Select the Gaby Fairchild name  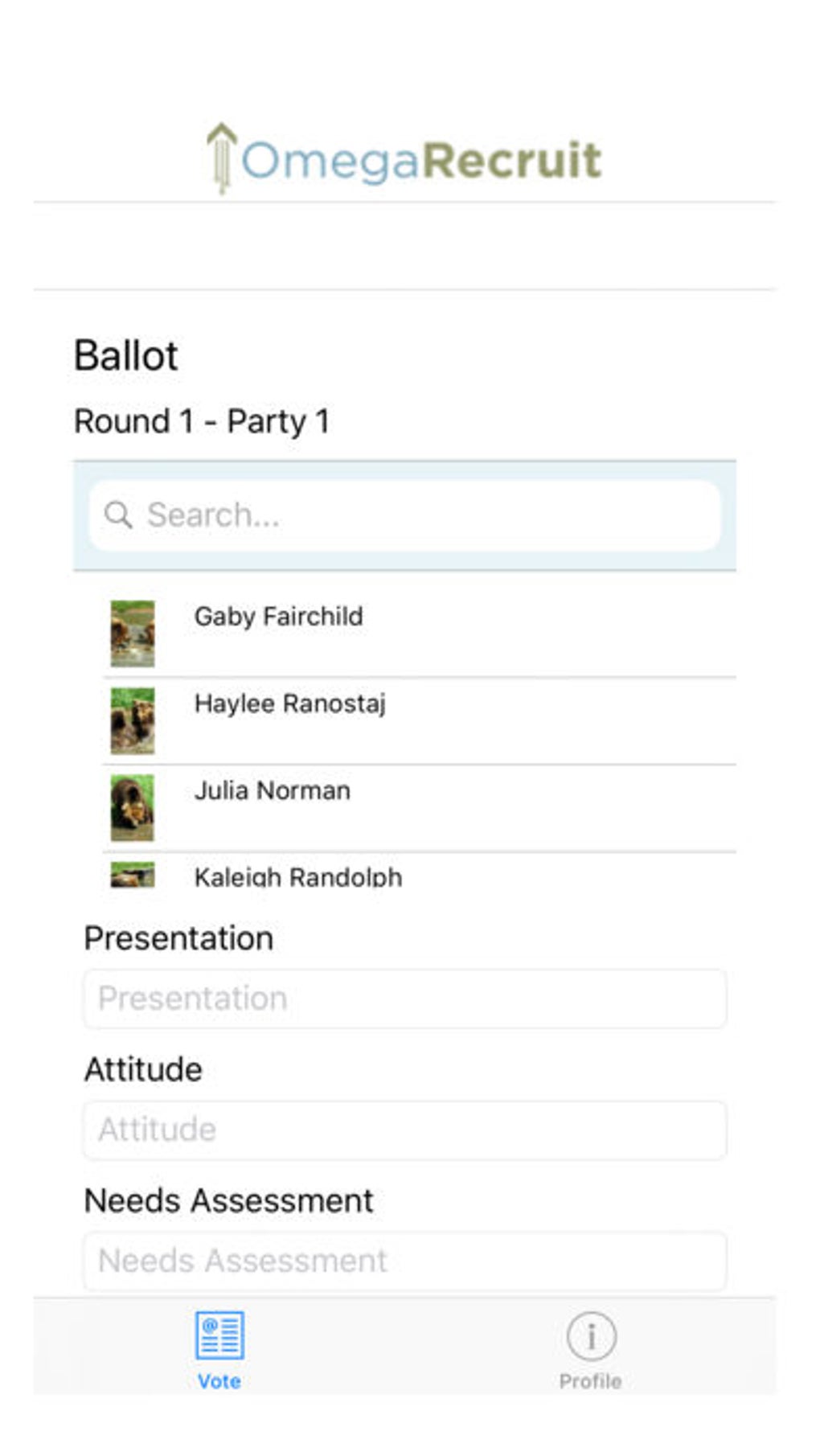(278, 617)
